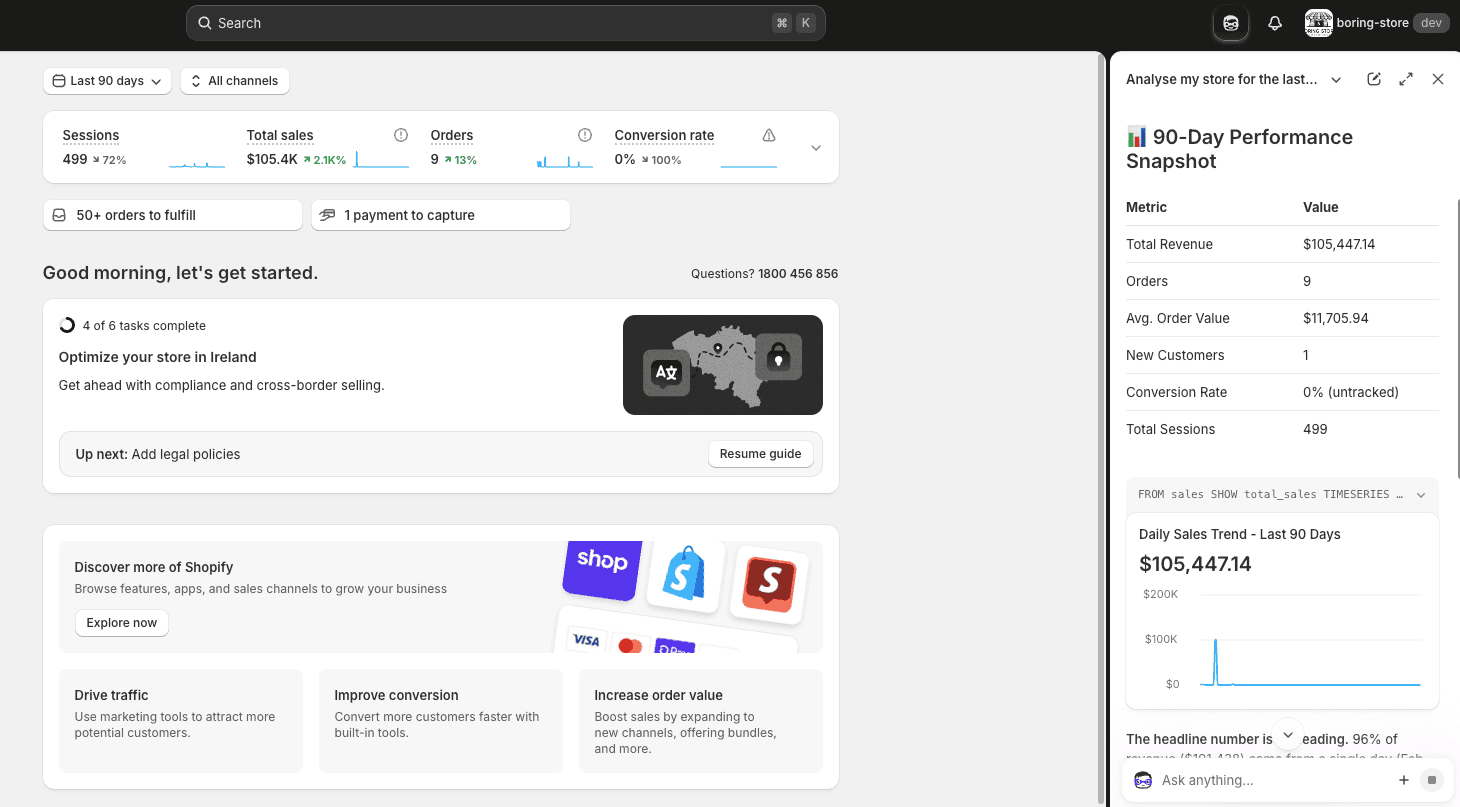Open the Sidekick assistant icon in top bar

point(1231,23)
